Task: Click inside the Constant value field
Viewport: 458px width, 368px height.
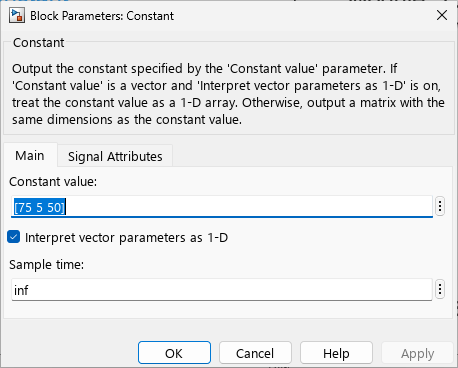Action: click(x=222, y=207)
